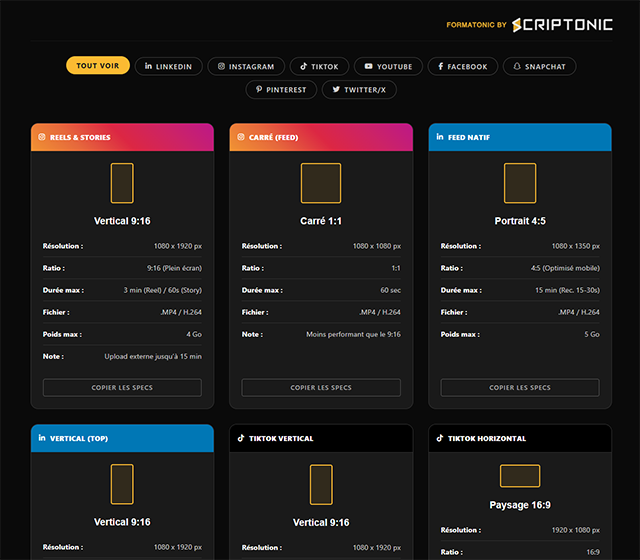This screenshot has width=640, height=560.
Task: Filter formats by Instagram
Action: [x=246, y=66]
